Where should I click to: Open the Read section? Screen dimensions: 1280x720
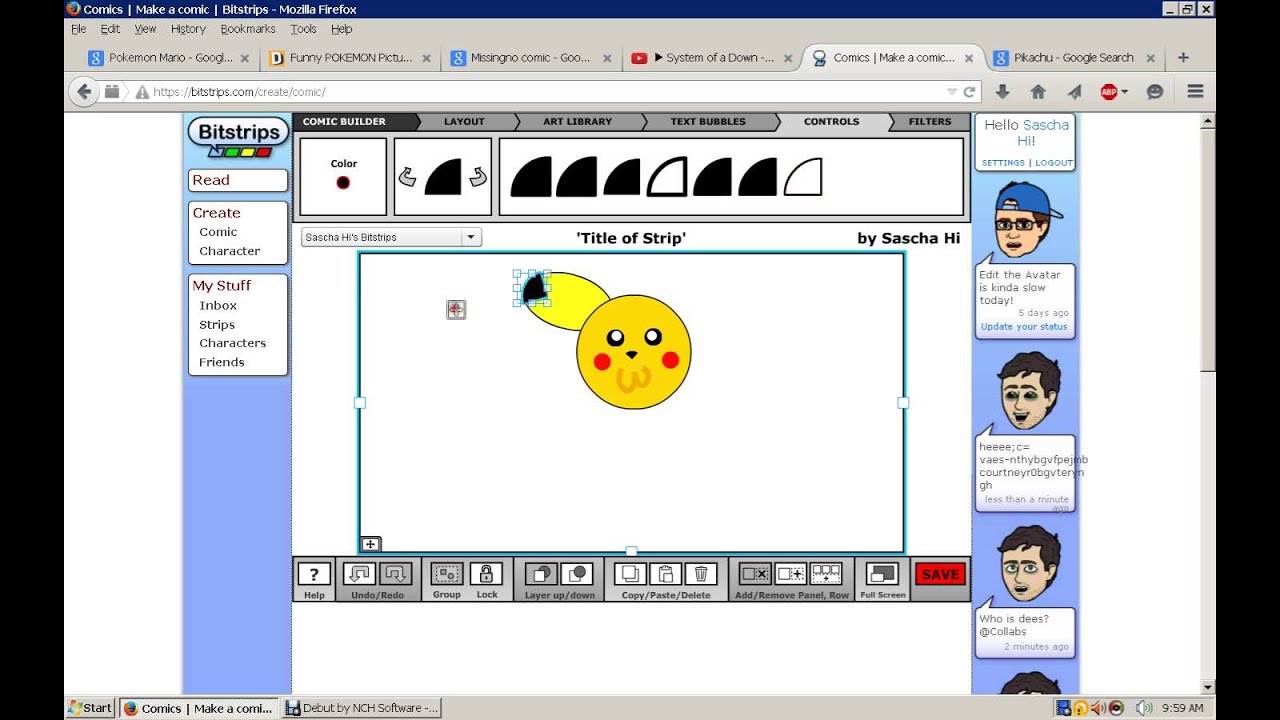[x=238, y=180]
